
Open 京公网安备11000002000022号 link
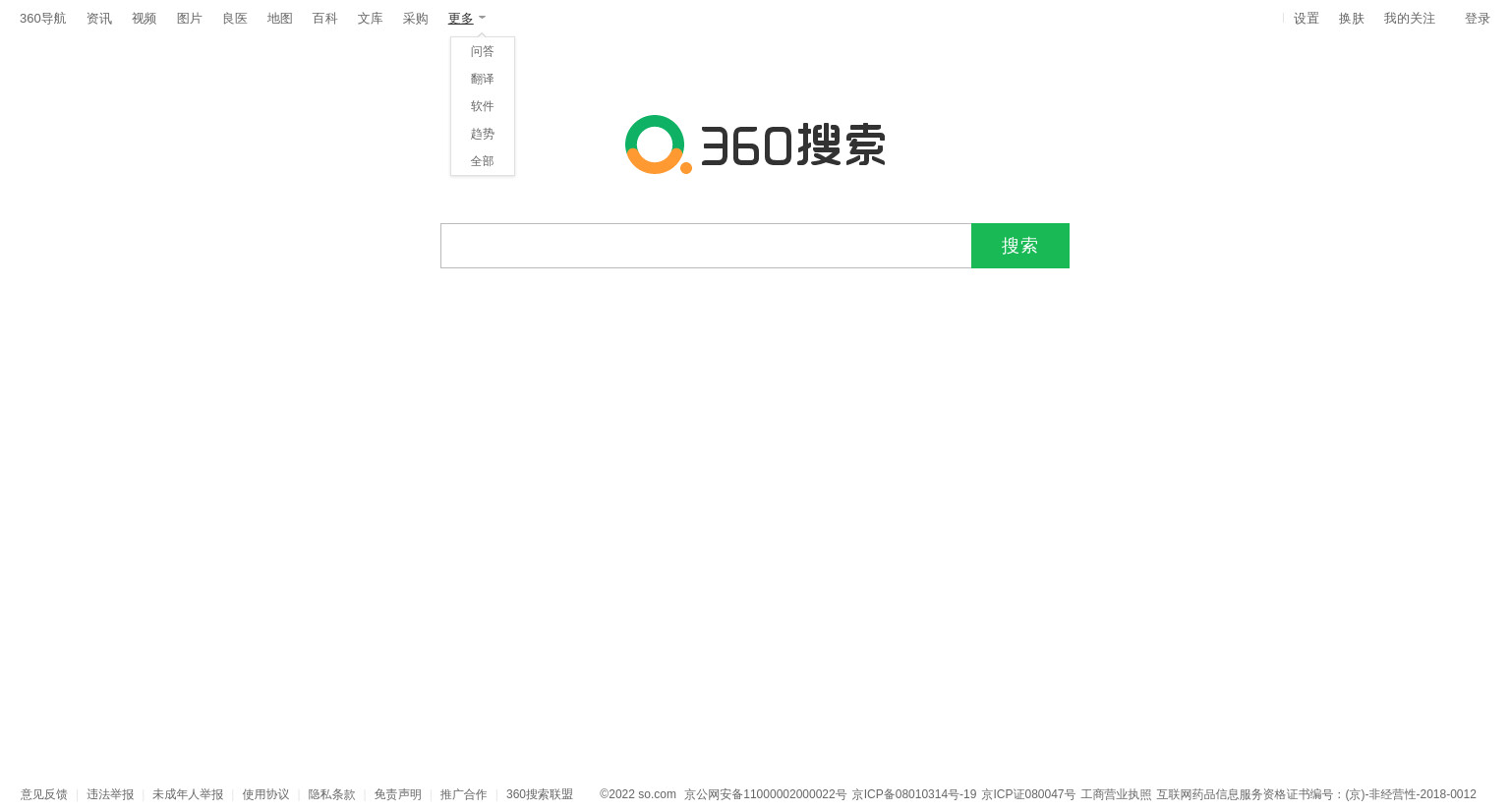click(x=765, y=794)
